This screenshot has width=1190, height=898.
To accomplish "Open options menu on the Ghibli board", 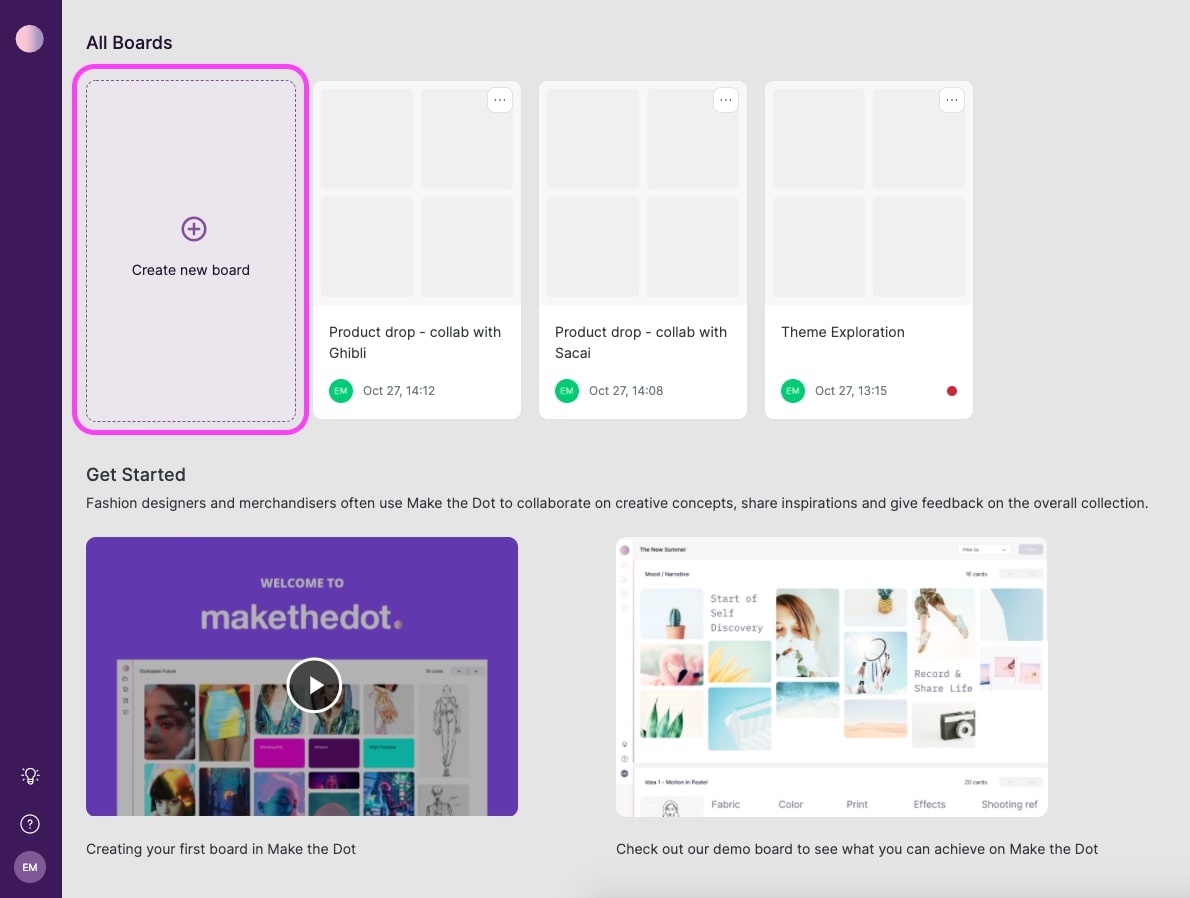I will (500, 99).
